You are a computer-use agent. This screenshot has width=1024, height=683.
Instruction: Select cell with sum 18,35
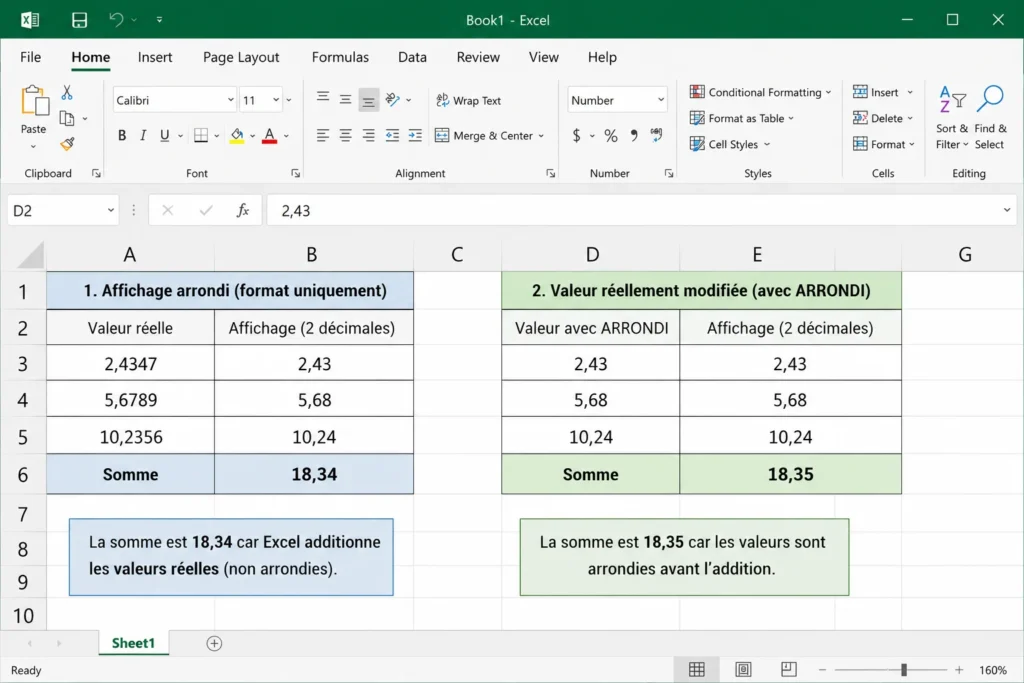tap(790, 474)
